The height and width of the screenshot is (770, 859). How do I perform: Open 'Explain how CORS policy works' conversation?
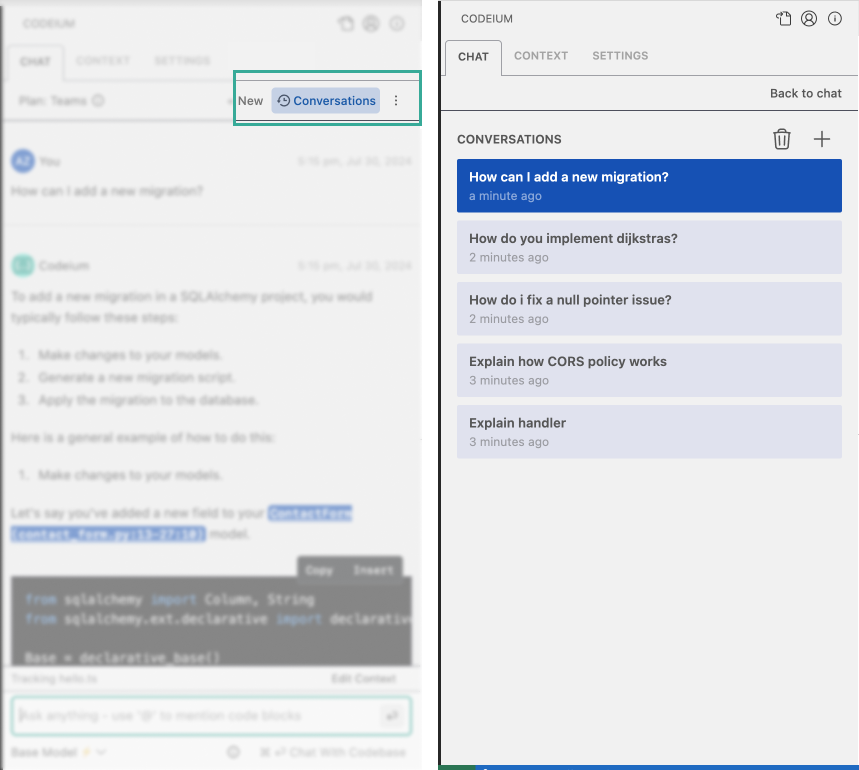(x=649, y=370)
